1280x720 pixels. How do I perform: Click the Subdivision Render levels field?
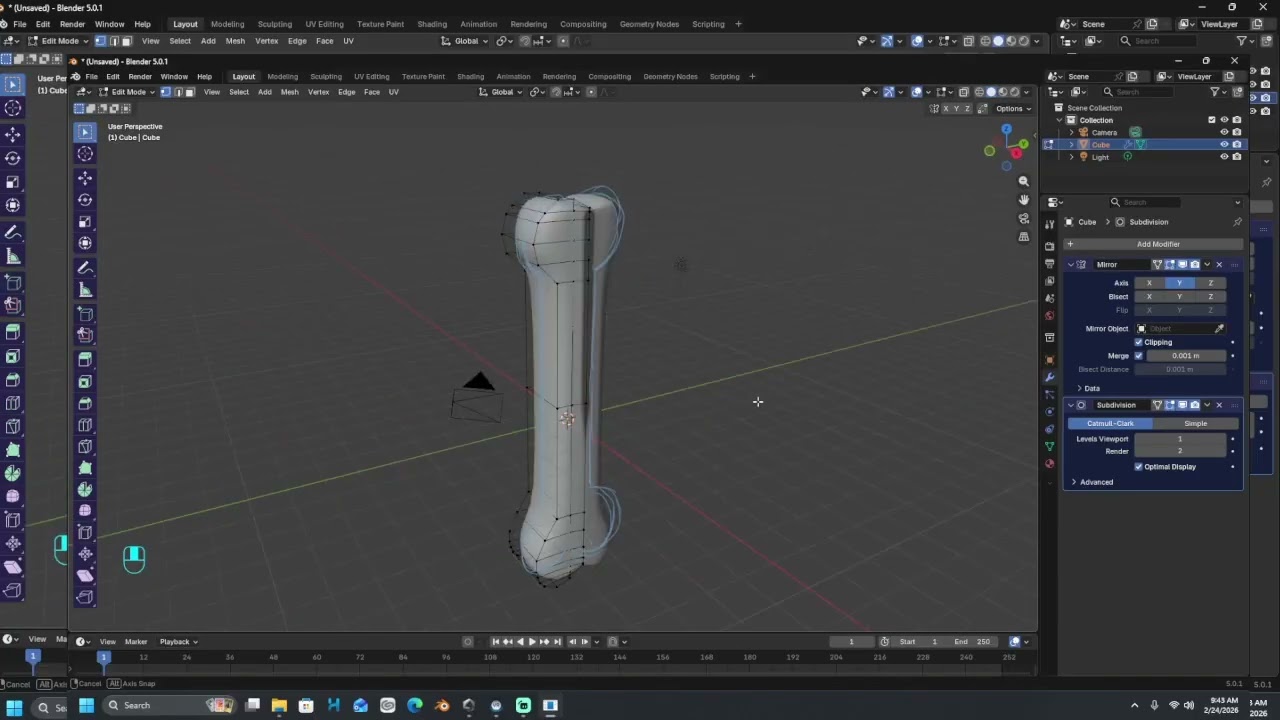[x=1180, y=451]
